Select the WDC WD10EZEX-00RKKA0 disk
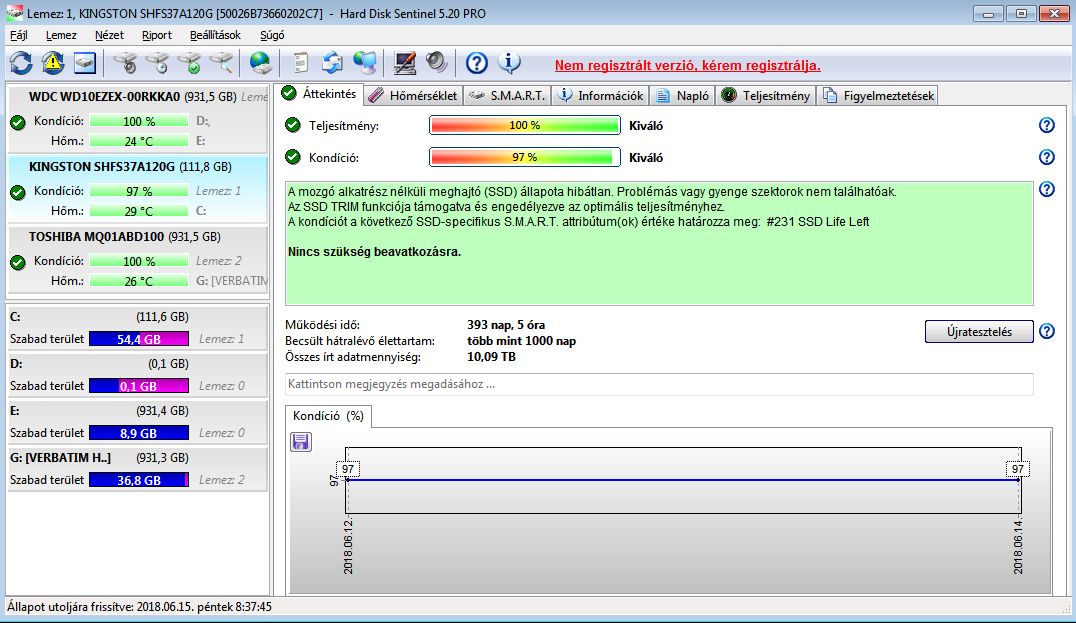 coord(137,119)
